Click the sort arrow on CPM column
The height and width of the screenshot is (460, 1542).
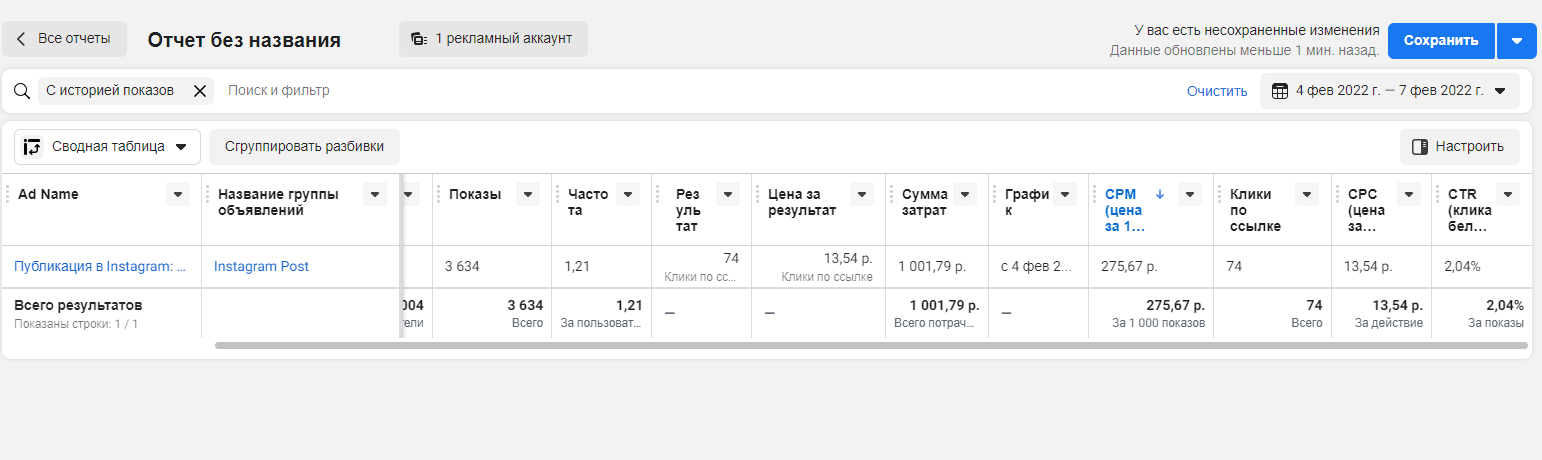[1160, 194]
